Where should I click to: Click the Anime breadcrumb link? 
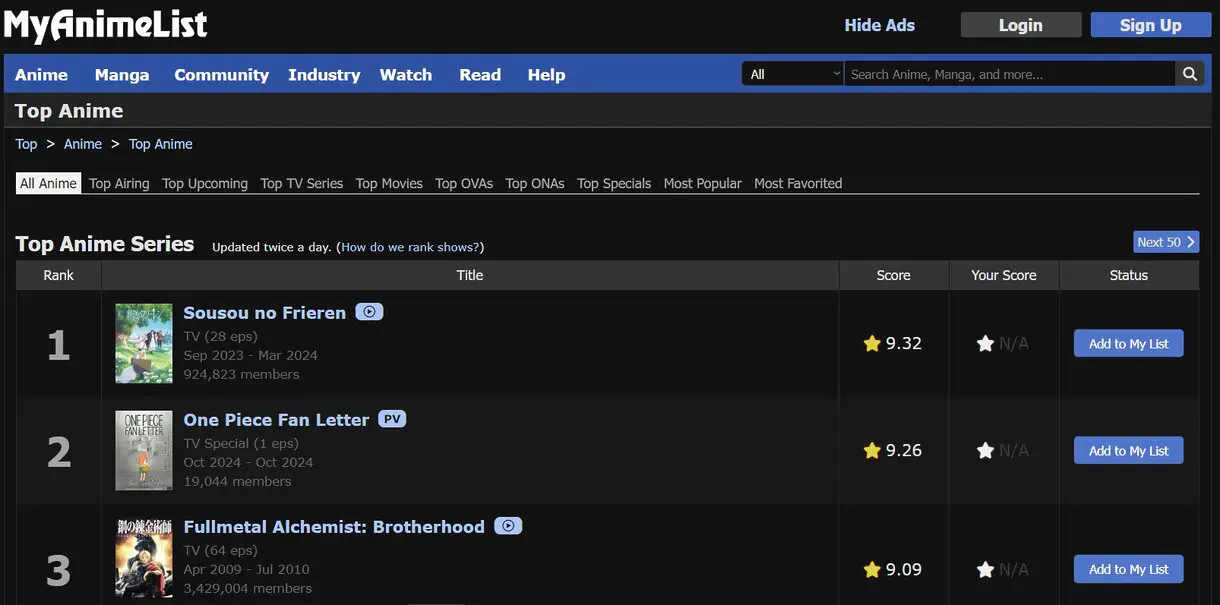[83, 144]
